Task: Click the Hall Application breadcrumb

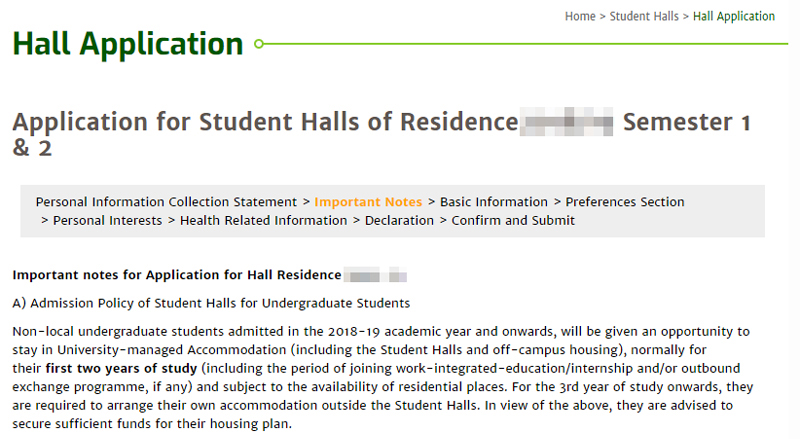Action: (734, 16)
